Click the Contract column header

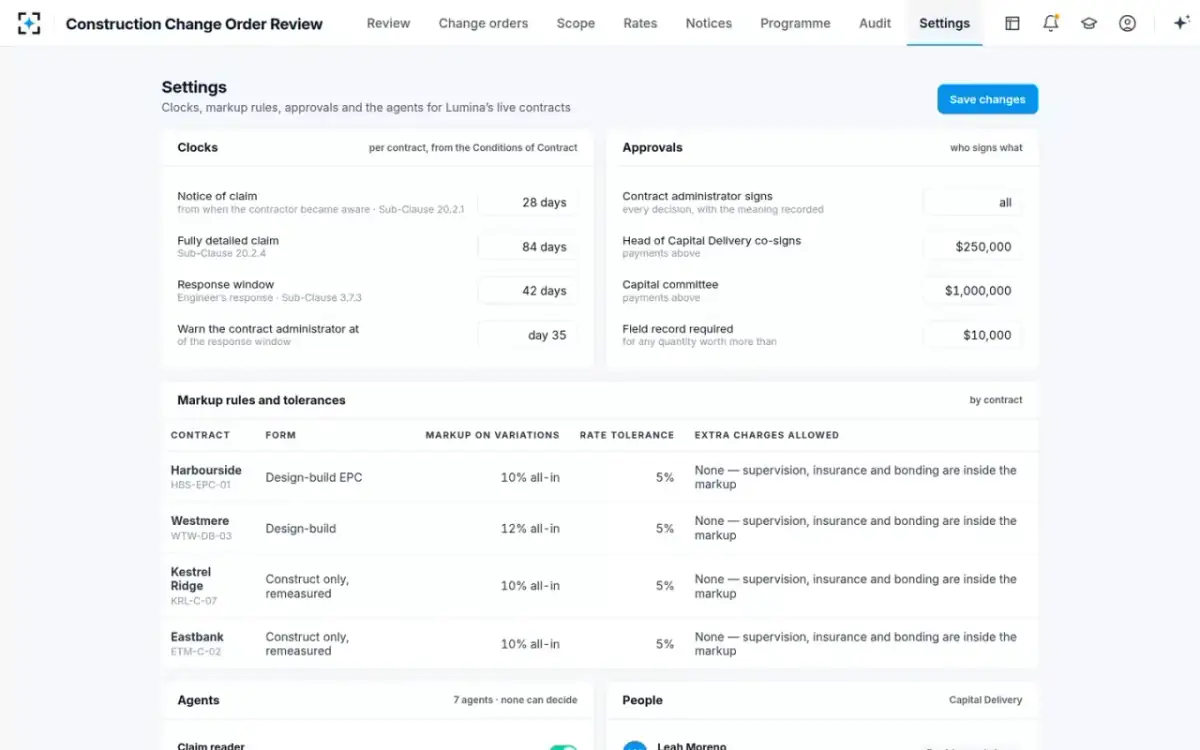tap(200, 435)
